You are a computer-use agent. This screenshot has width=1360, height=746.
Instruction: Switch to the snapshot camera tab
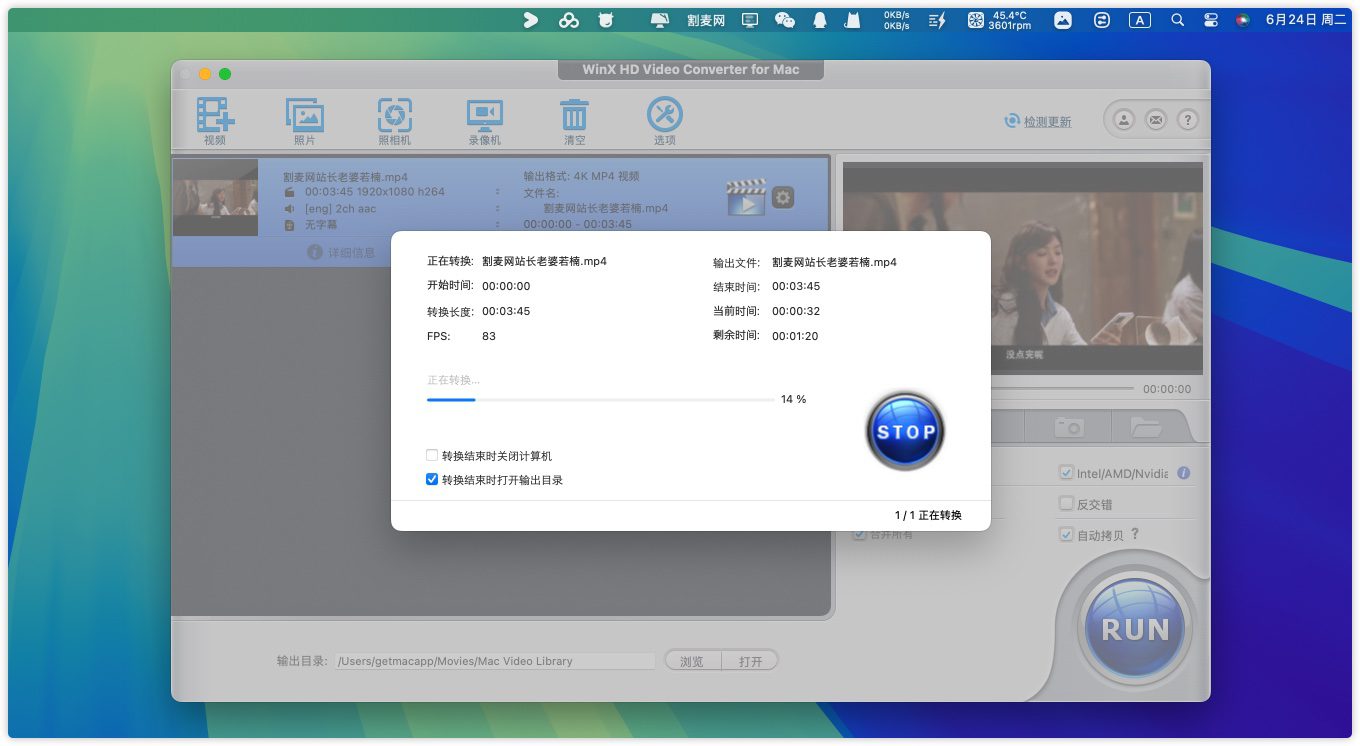(1069, 427)
